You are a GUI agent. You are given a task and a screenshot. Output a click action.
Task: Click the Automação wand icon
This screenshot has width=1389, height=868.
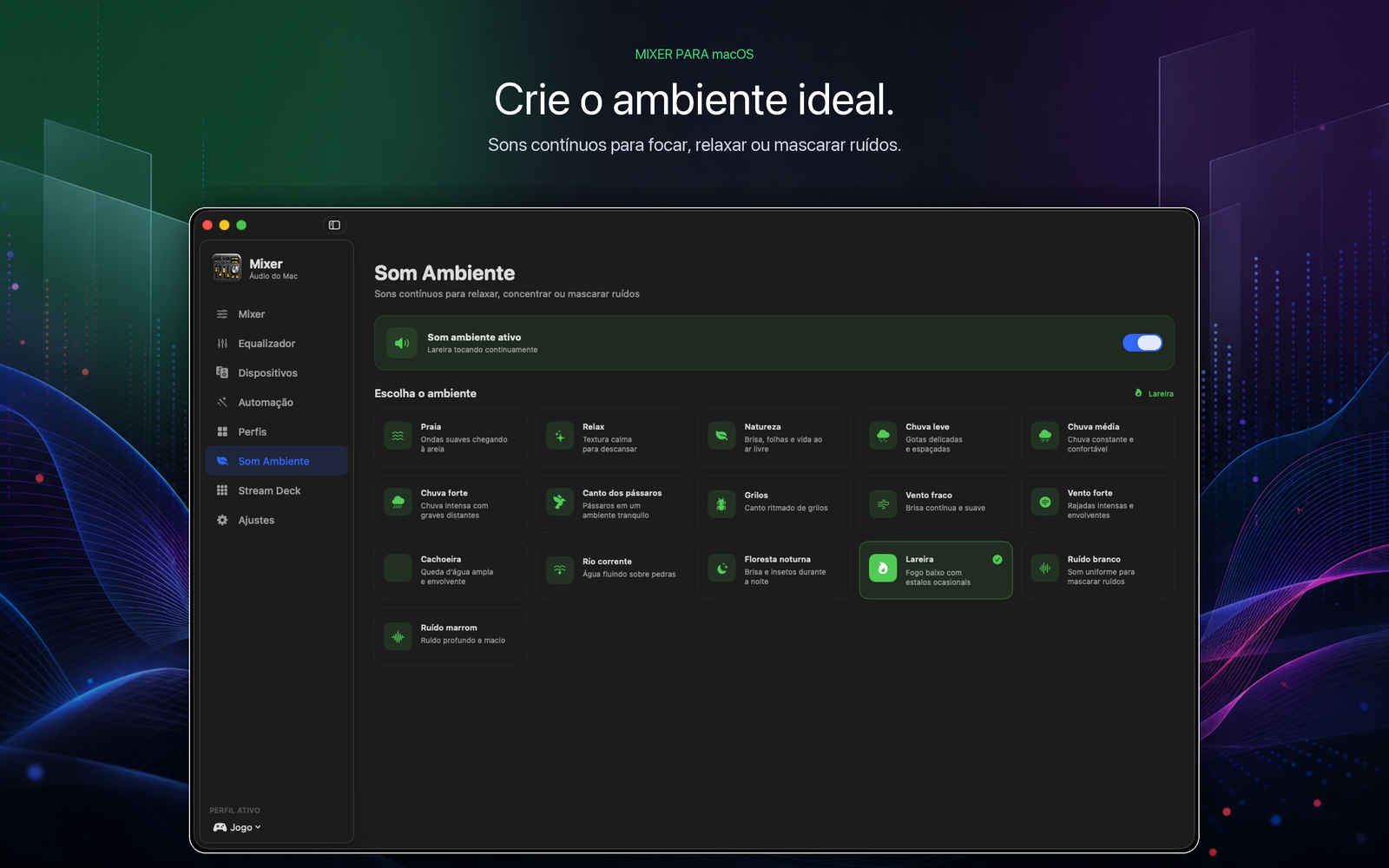222,403
